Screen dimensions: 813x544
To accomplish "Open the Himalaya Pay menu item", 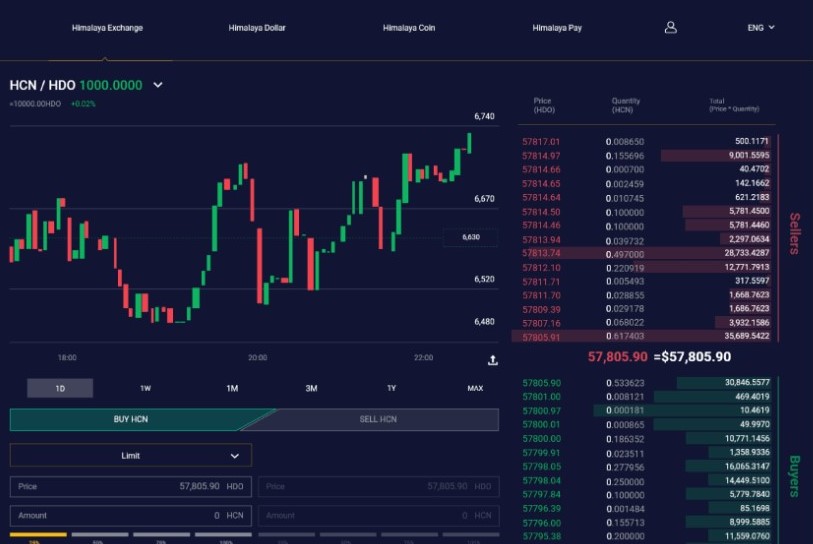I will click(557, 28).
